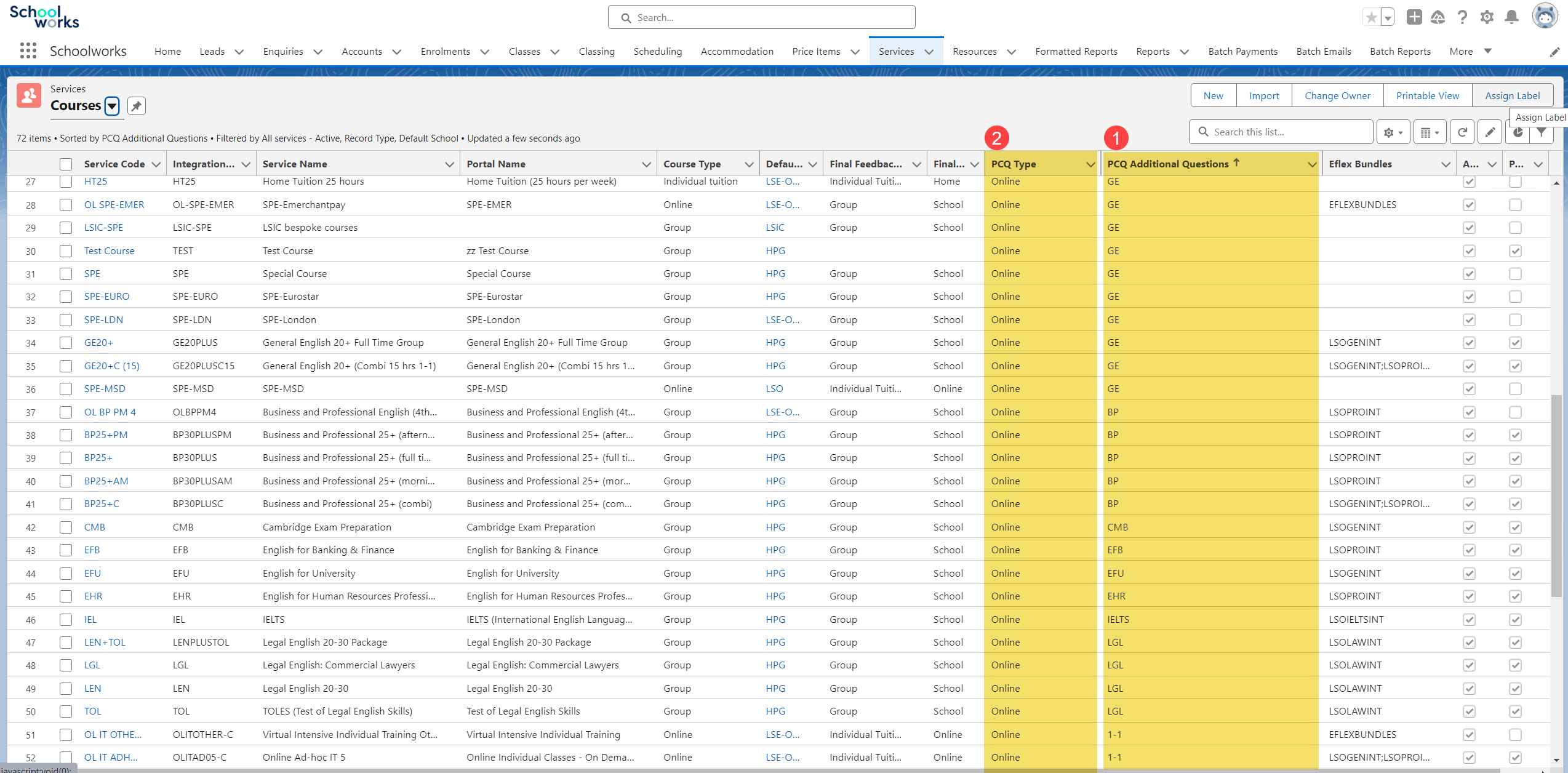Screen dimensions: 1568x773
Task: Open the Batch Payments tab
Action: (1242, 52)
